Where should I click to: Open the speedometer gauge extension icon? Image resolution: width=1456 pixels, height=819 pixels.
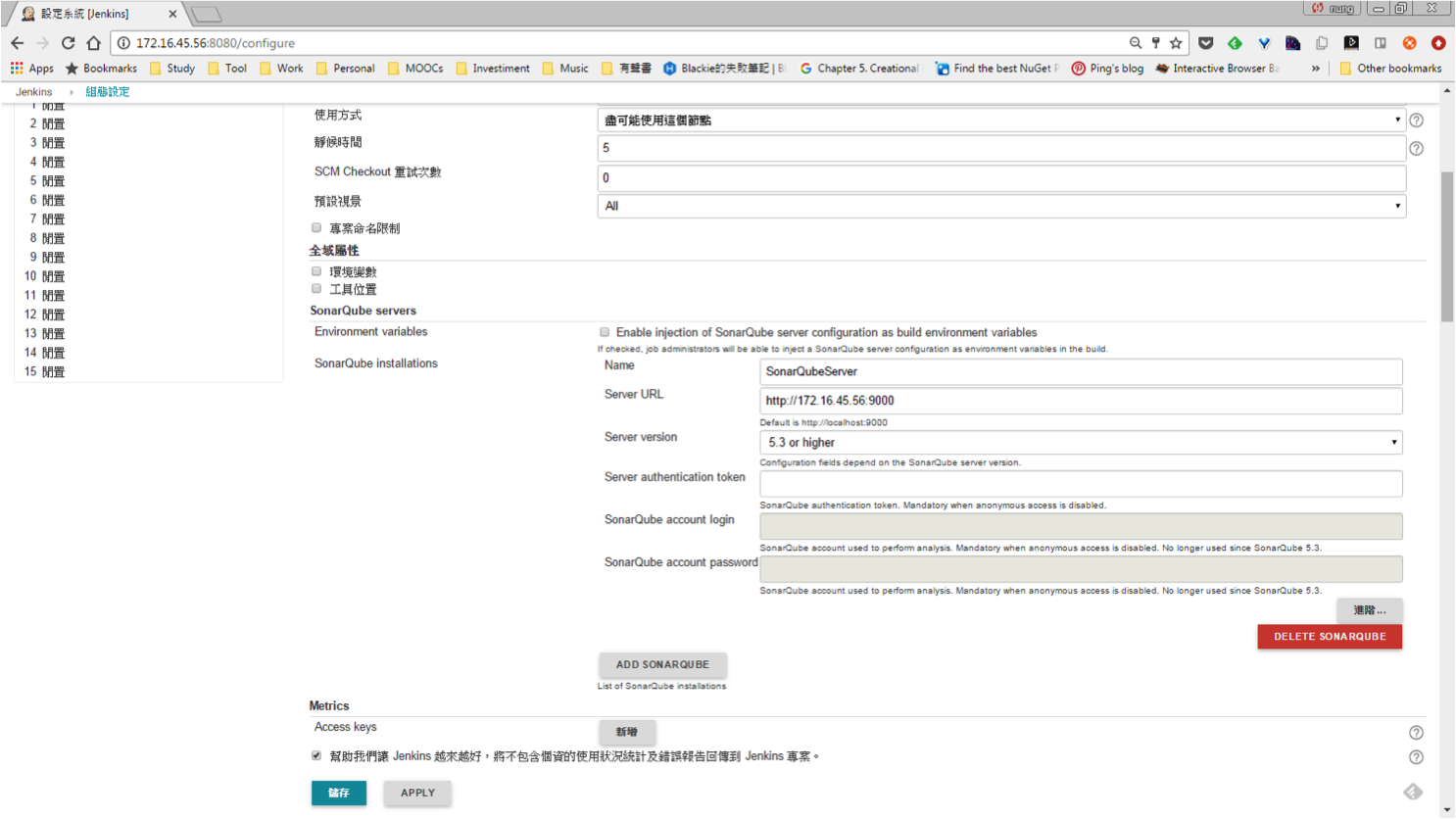[1293, 43]
